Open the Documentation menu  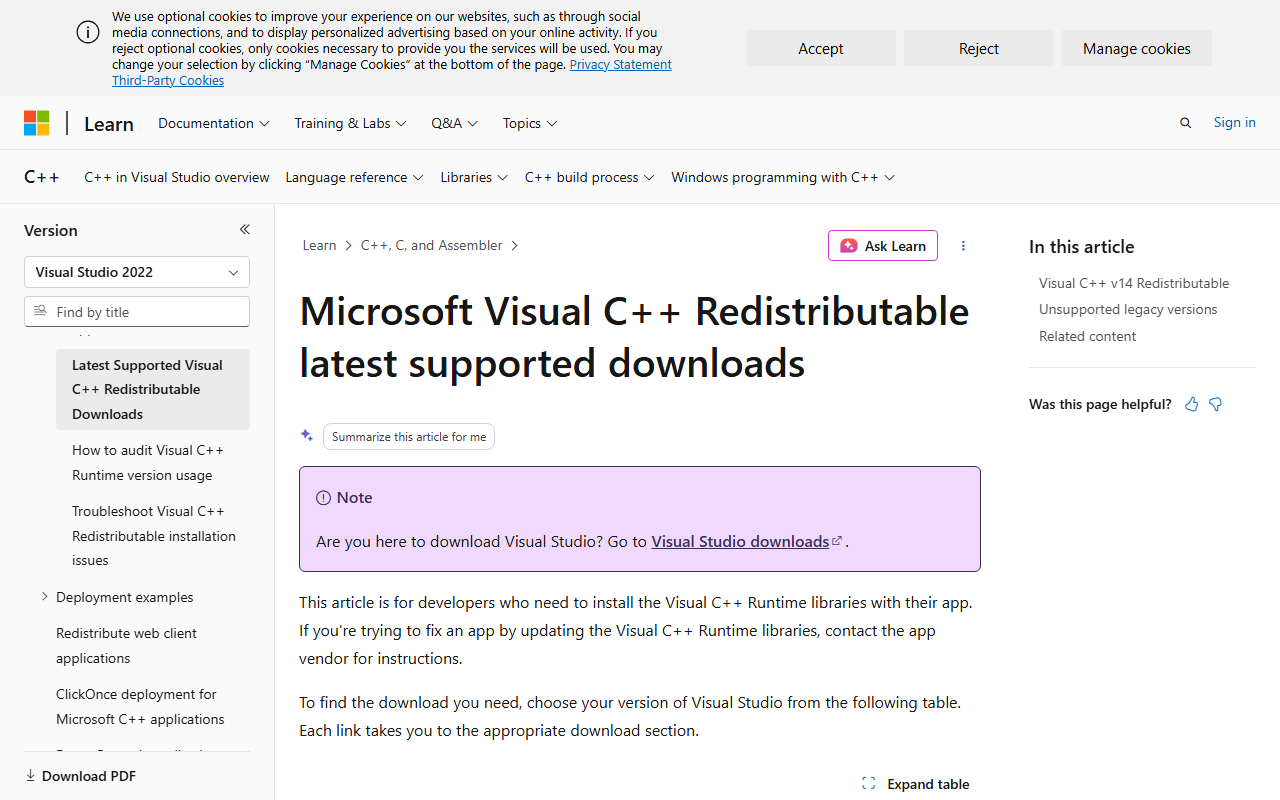(214, 123)
